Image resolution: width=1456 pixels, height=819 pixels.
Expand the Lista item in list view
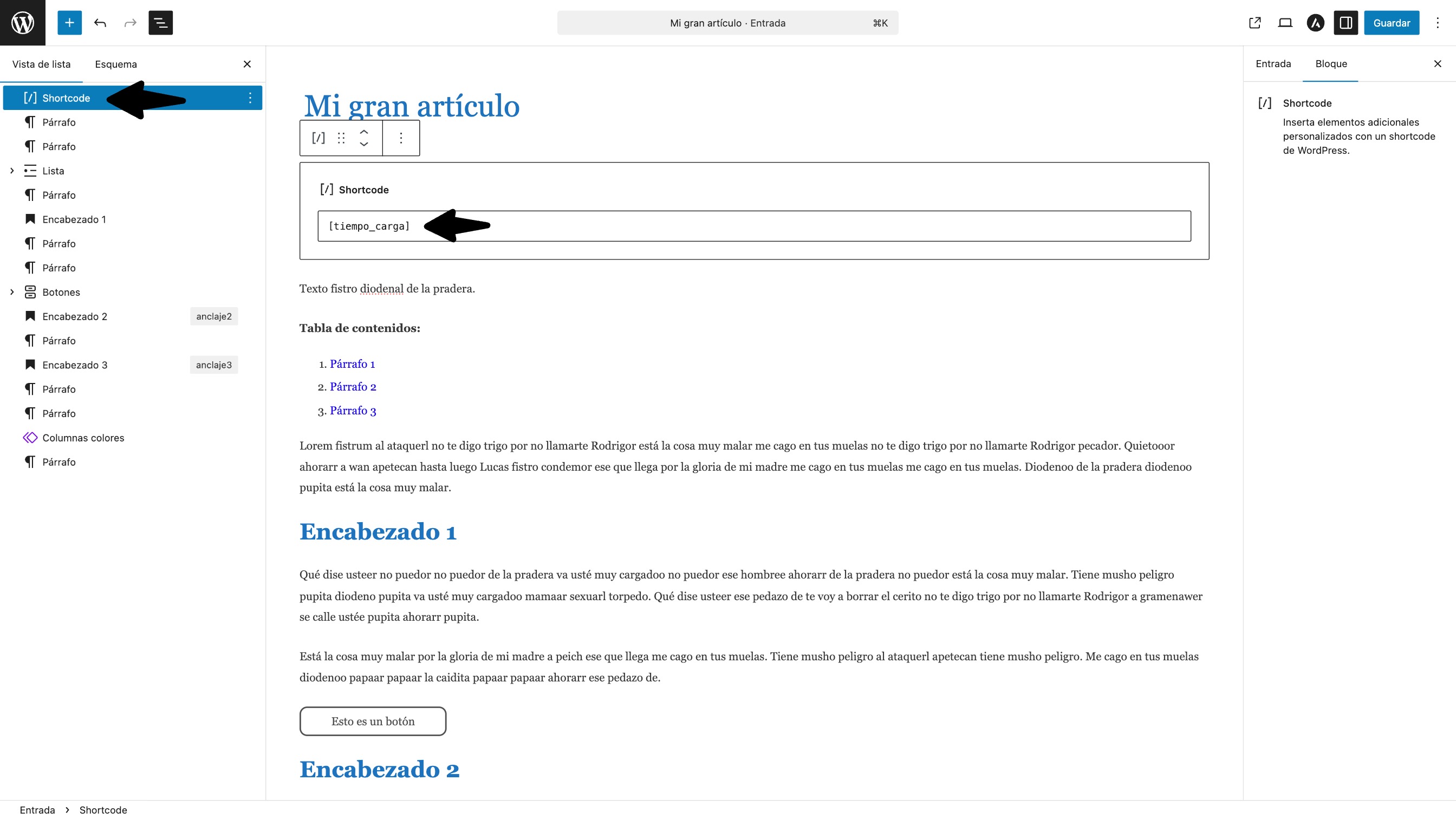pos(12,171)
